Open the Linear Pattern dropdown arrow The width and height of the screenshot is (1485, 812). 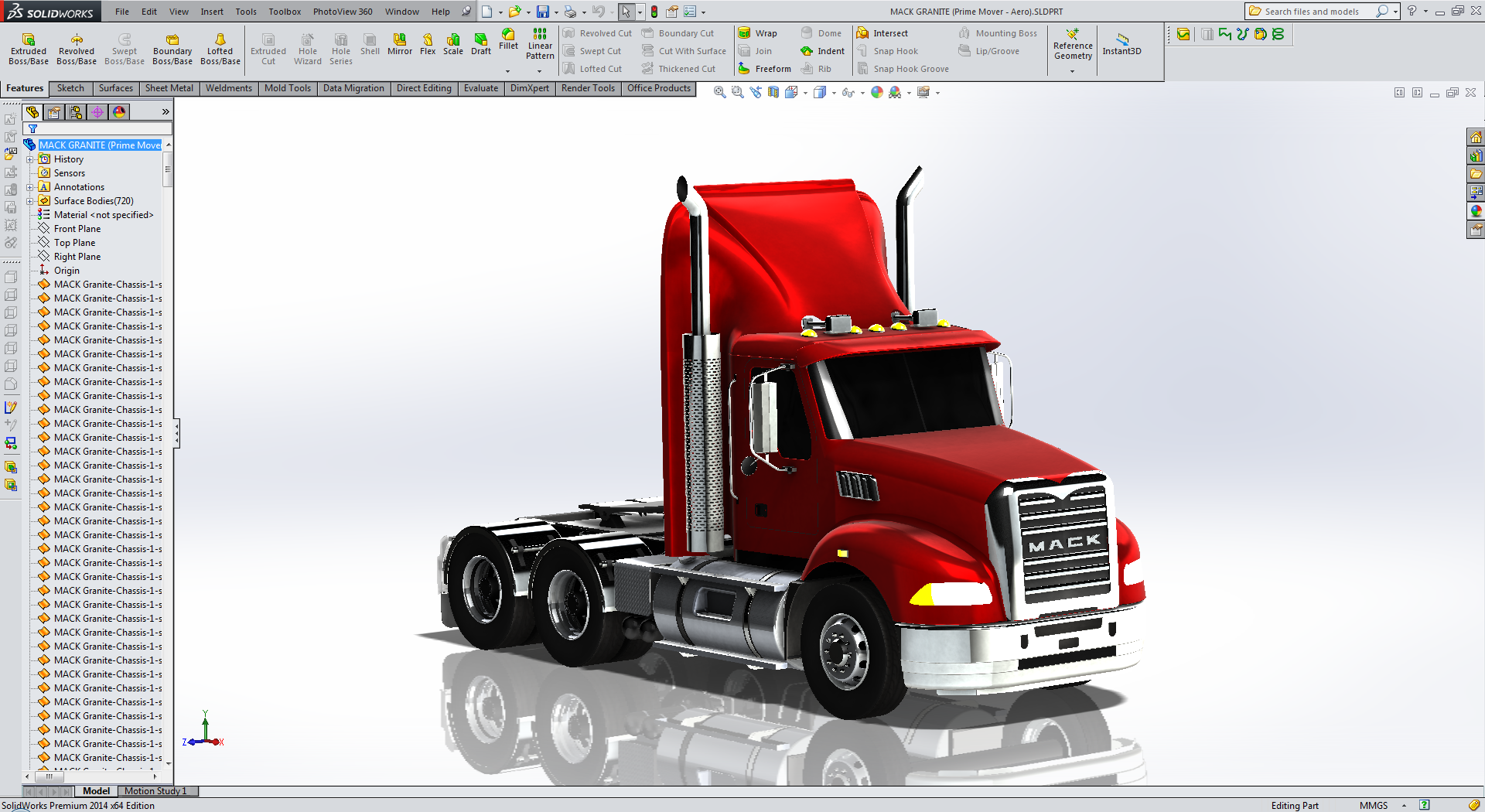coord(540,71)
